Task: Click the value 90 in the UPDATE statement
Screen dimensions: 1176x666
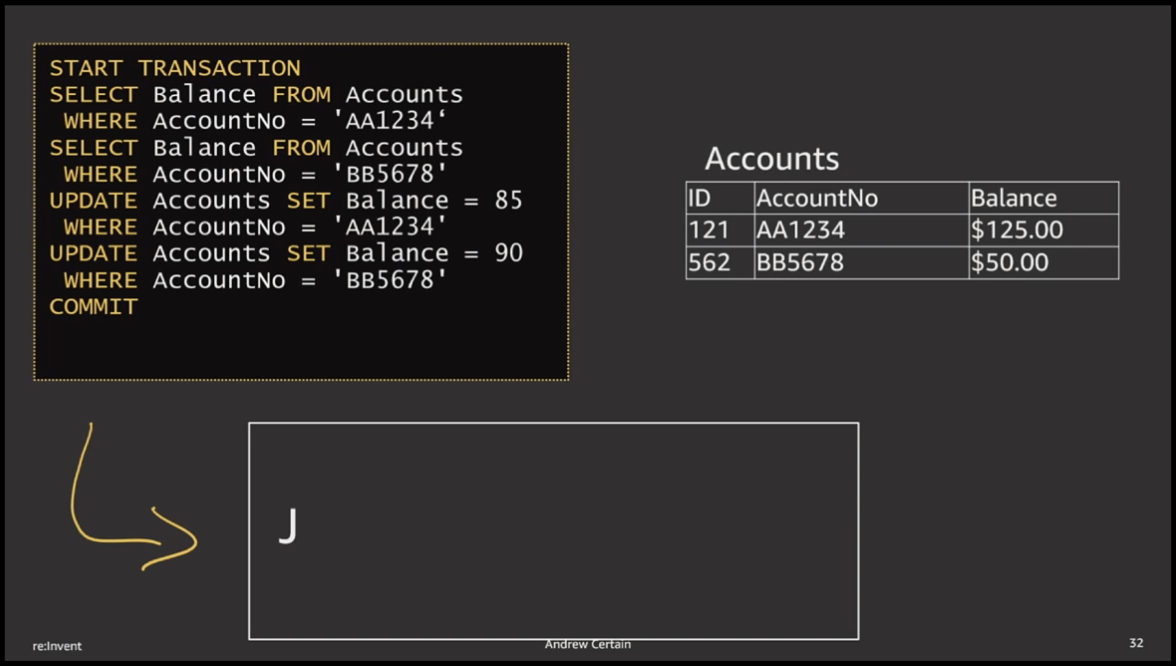Action: tap(508, 253)
